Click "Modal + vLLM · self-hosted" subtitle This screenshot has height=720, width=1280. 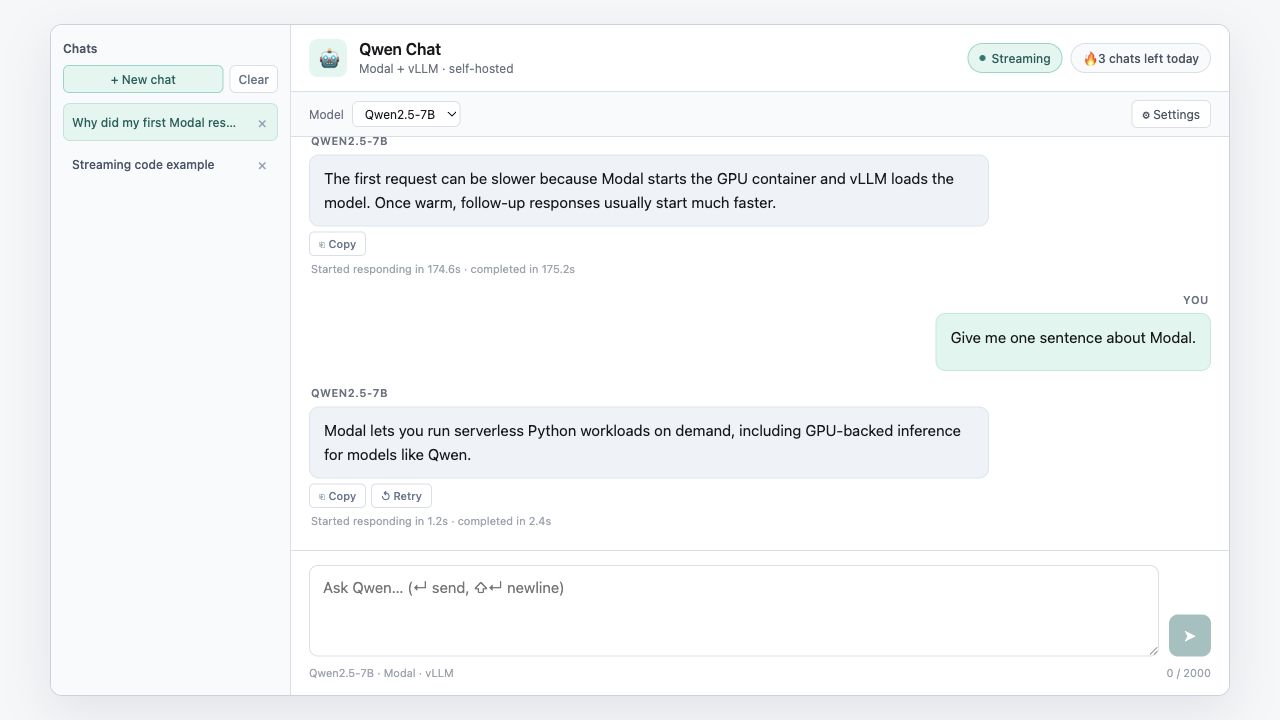436,69
